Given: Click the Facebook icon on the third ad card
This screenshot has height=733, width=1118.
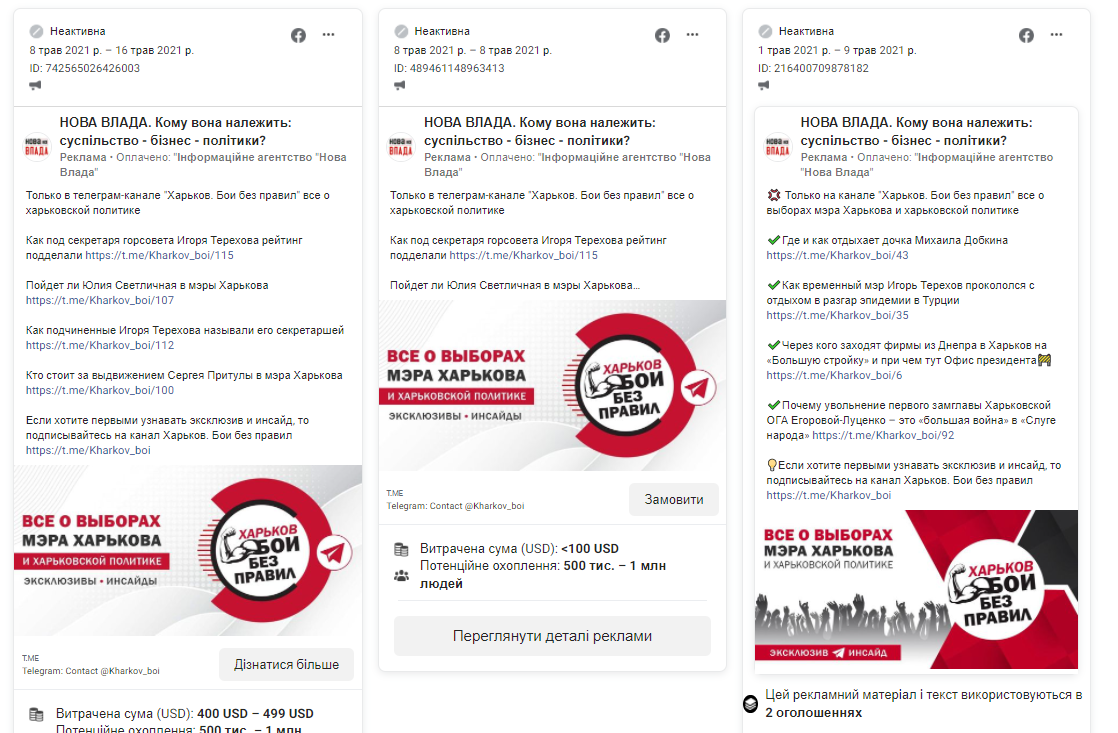Looking at the screenshot, I should click(x=1026, y=35).
